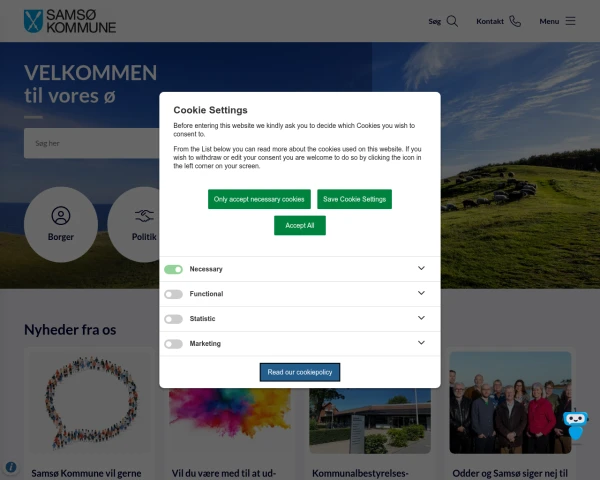Viewport: 600px width, 480px height.
Task: Click the Samsø Kommune logo
Action: tap(70, 21)
